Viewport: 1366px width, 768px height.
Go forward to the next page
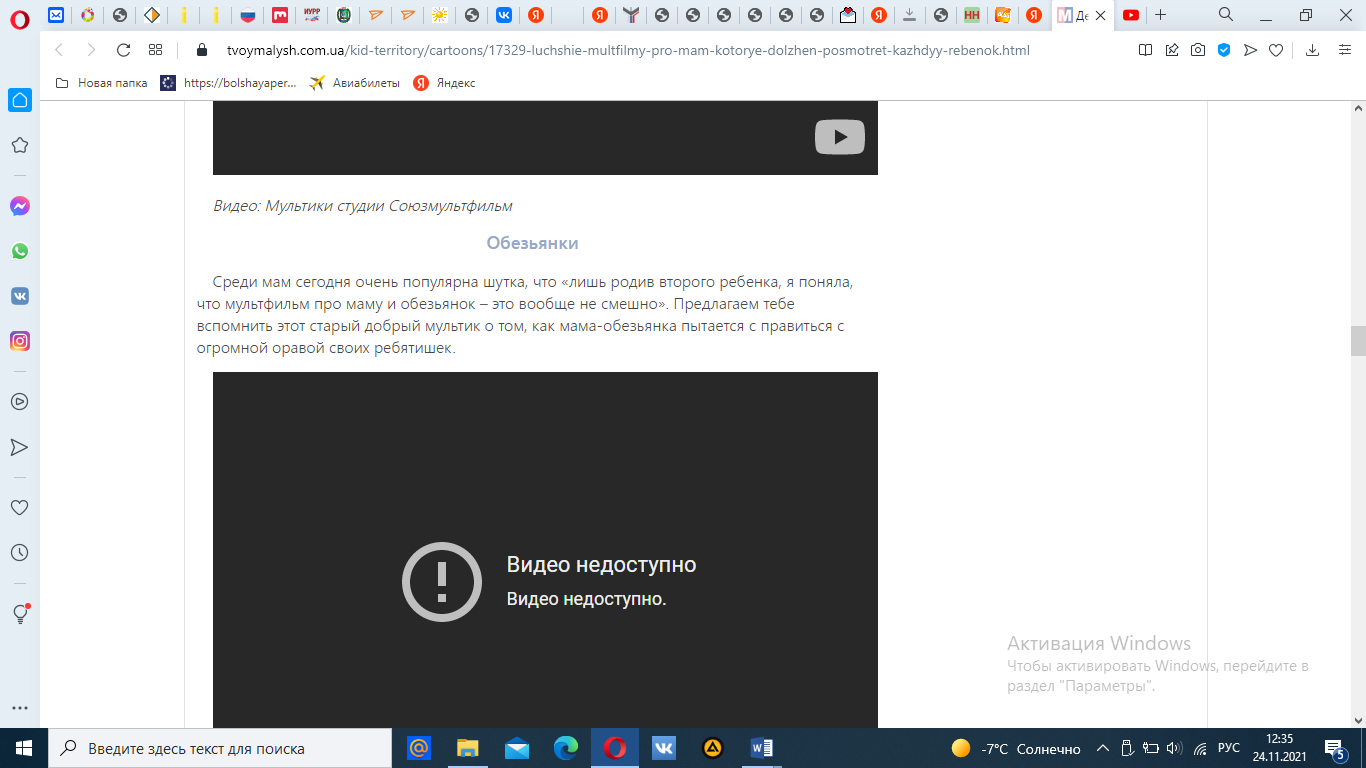pyautogui.click(x=91, y=50)
